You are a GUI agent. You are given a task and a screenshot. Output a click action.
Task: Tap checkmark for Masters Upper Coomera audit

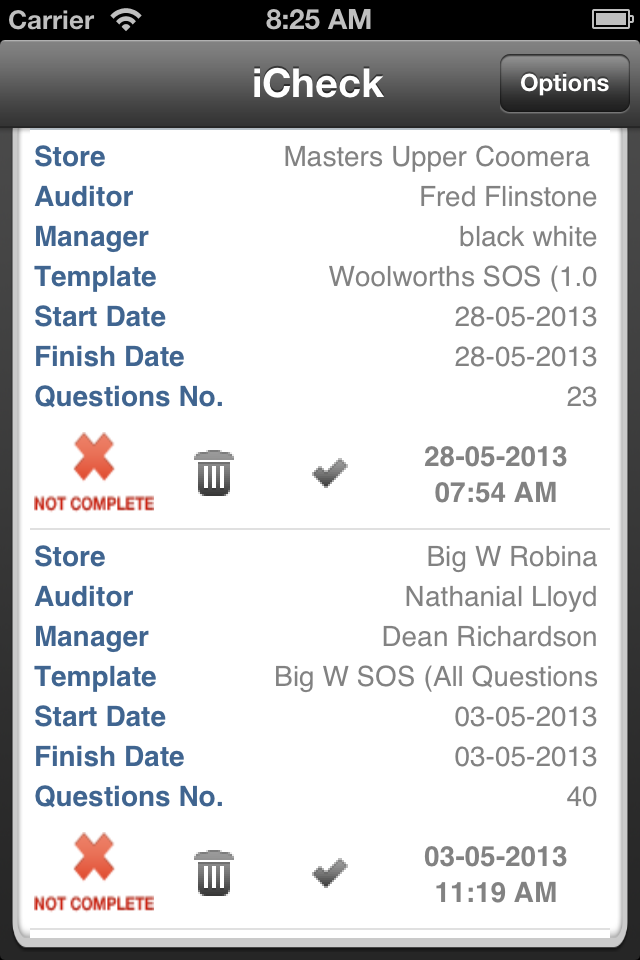pos(330,472)
